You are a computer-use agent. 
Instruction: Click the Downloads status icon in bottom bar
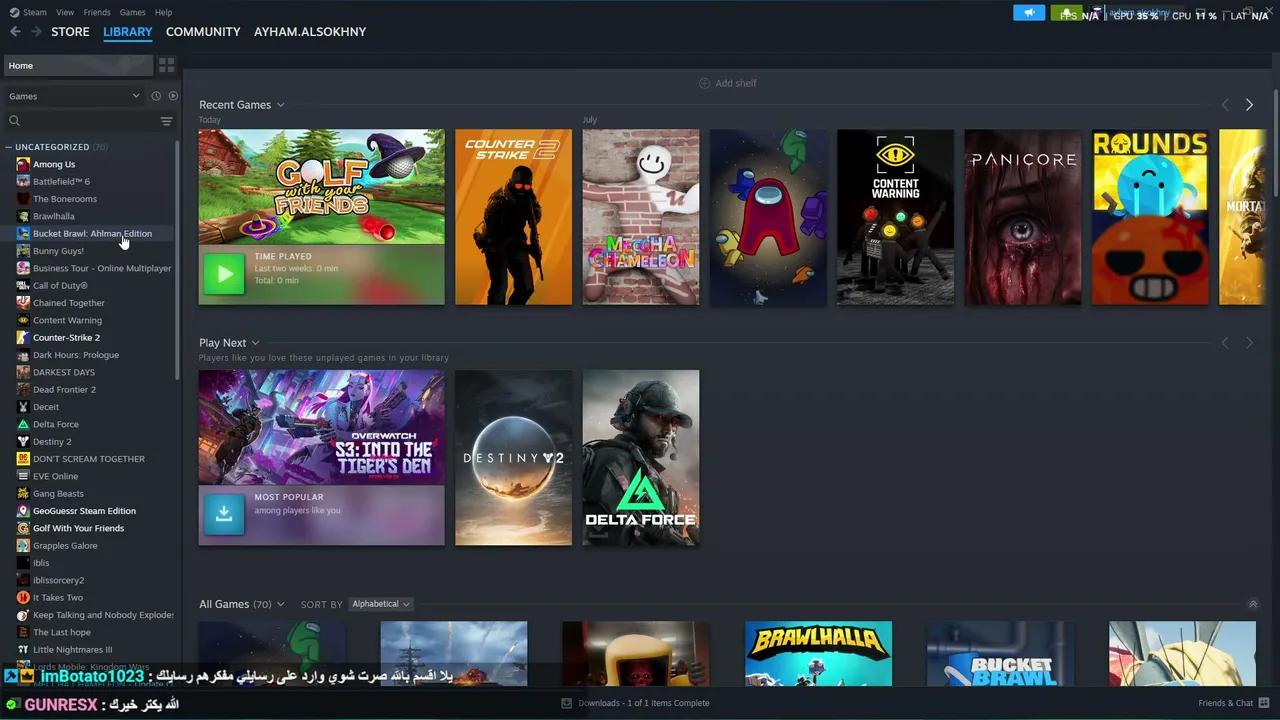(x=566, y=703)
